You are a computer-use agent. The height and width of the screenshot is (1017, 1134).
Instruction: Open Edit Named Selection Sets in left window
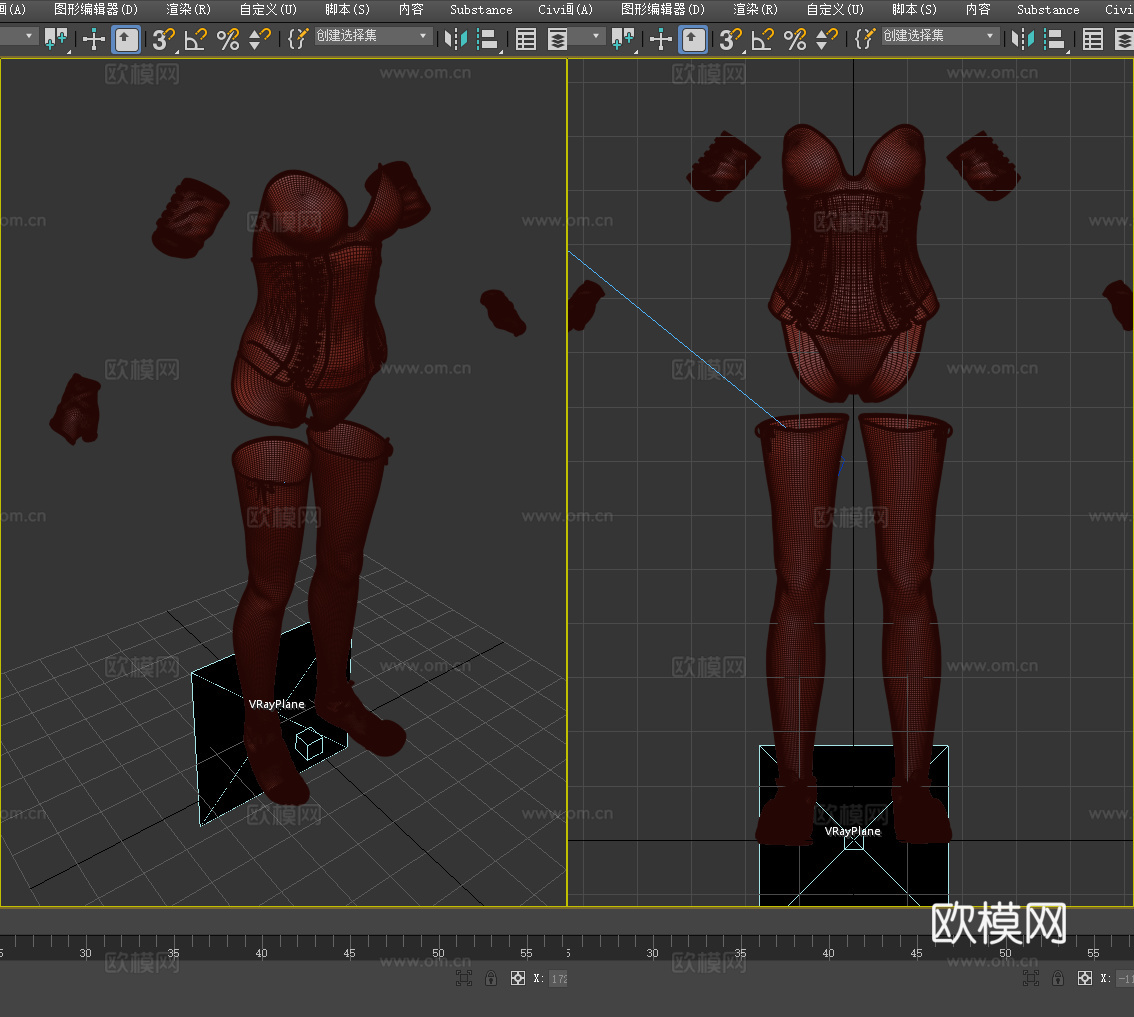(x=297, y=39)
